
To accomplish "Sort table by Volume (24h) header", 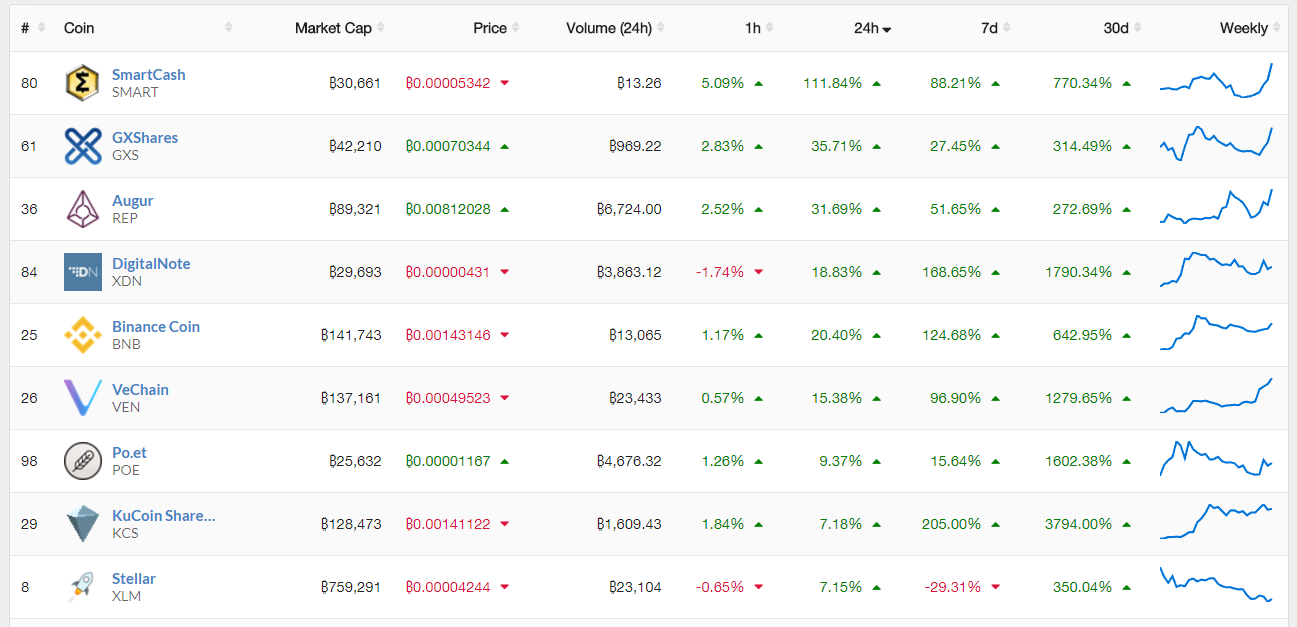I will (615, 28).
